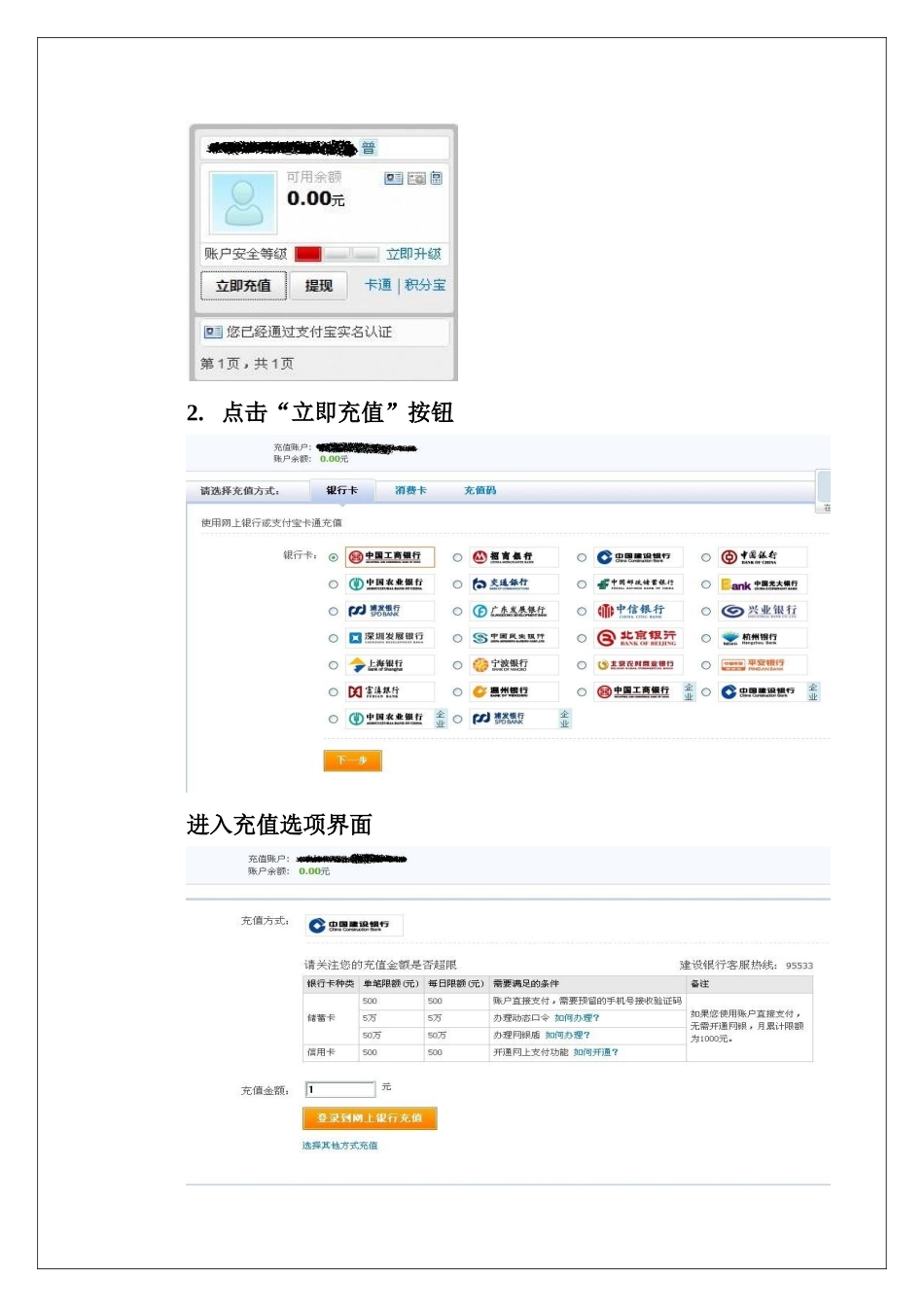This screenshot has height=1307, width=924.
Task: Click the user avatar picture
Action: pyautogui.click(x=243, y=202)
